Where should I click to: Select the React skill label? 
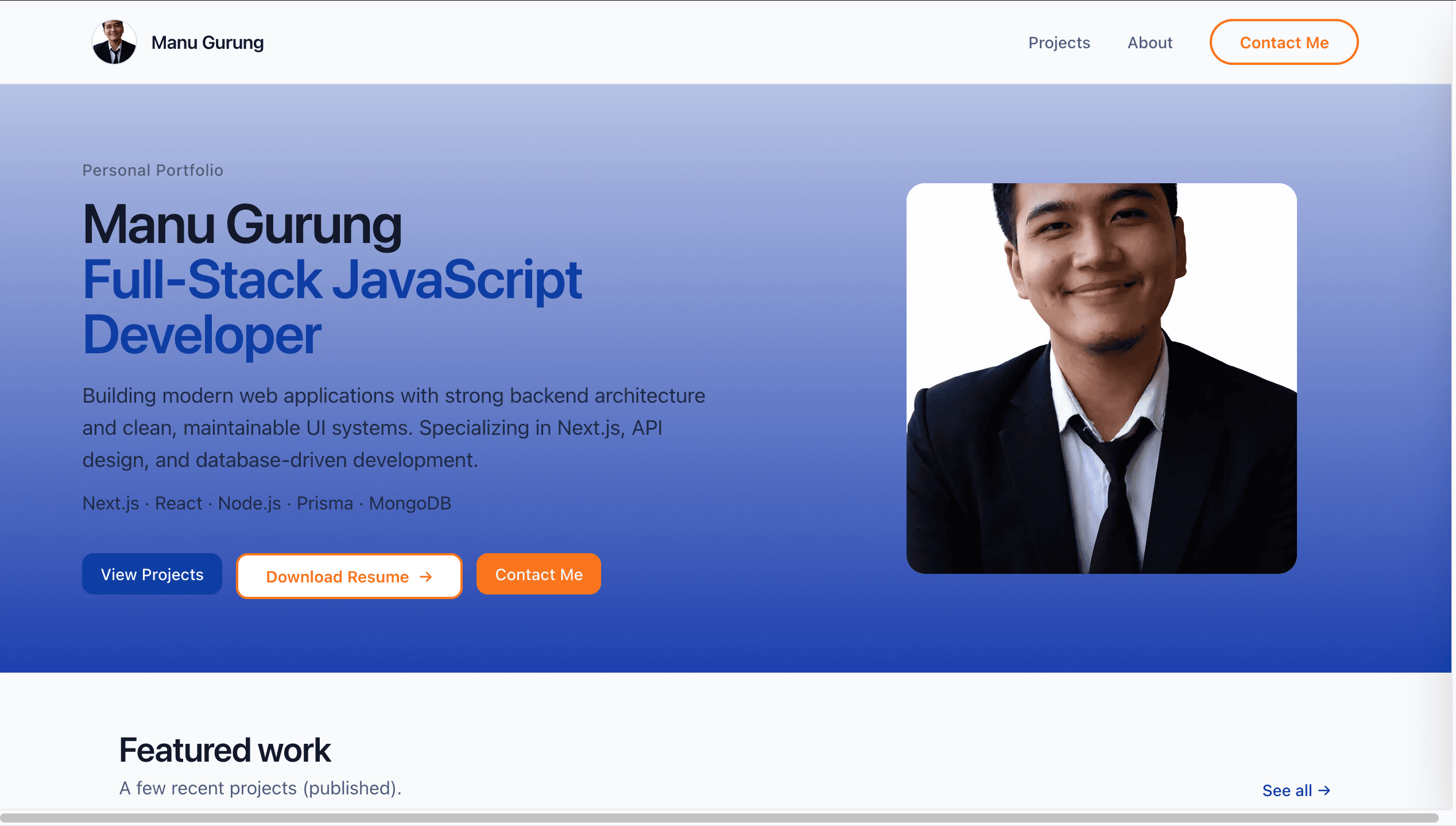(178, 503)
